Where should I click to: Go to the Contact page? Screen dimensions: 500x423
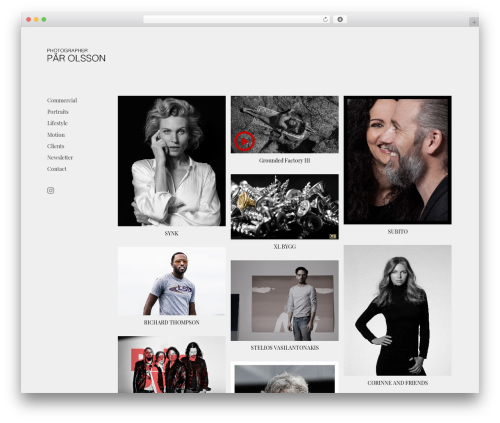coord(57,169)
